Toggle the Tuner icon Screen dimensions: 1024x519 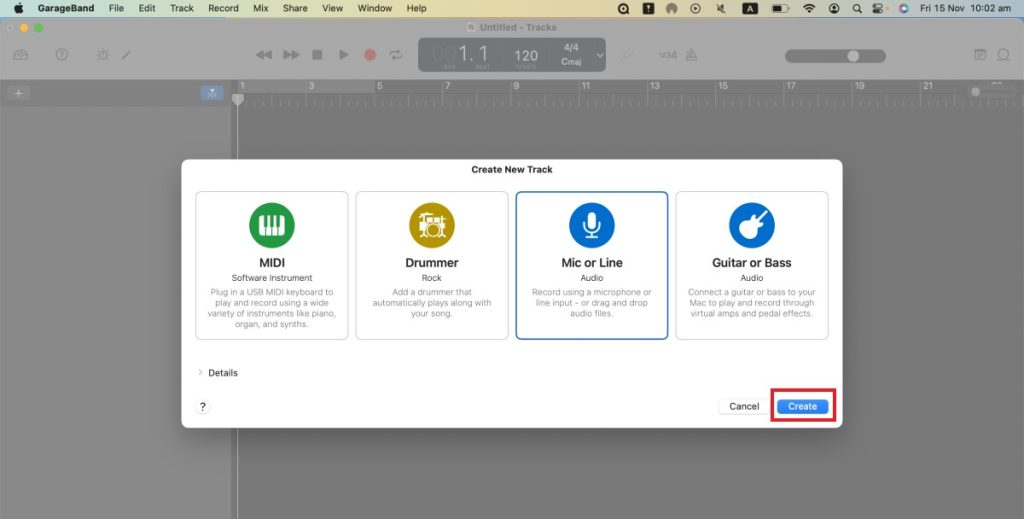click(x=627, y=55)
